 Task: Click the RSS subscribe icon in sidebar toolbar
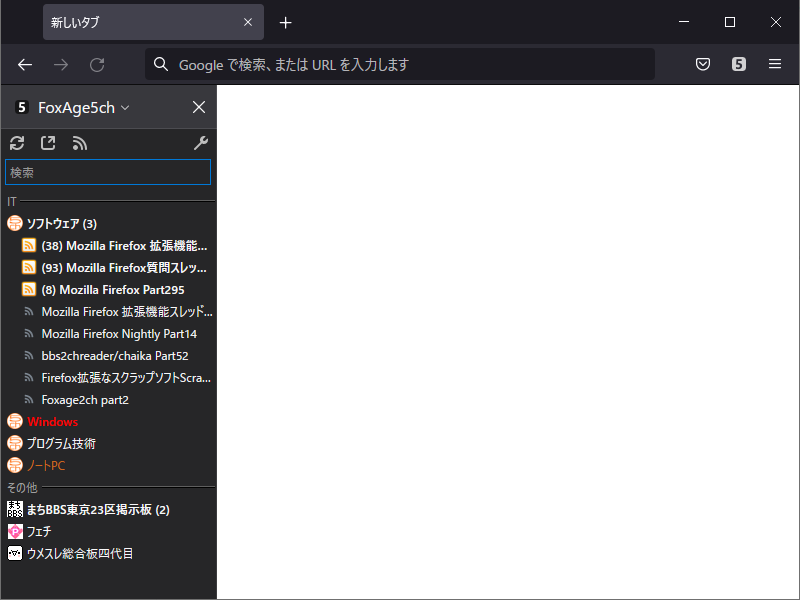click(80, 143)
